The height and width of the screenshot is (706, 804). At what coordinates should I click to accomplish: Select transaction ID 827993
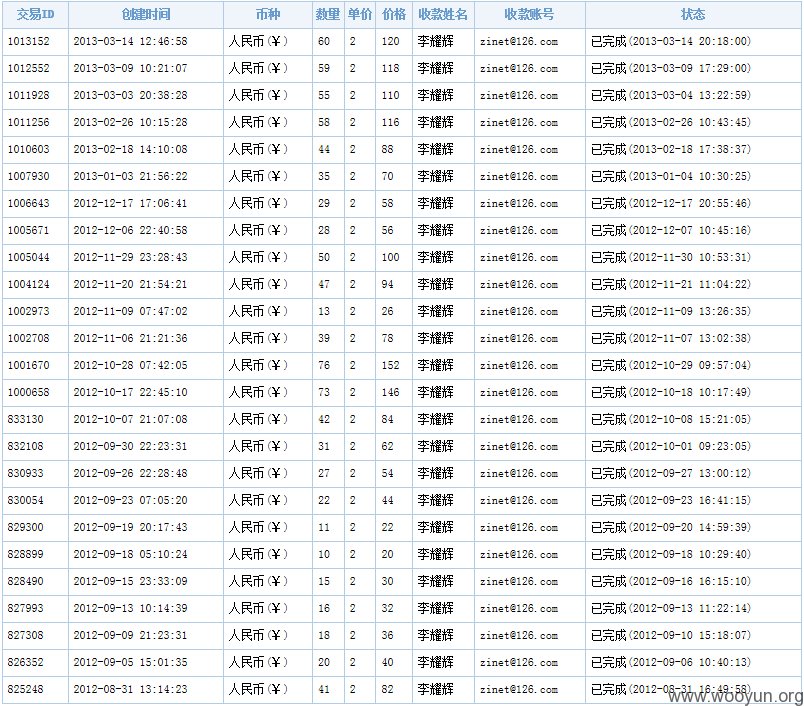[x=26, y=609]
